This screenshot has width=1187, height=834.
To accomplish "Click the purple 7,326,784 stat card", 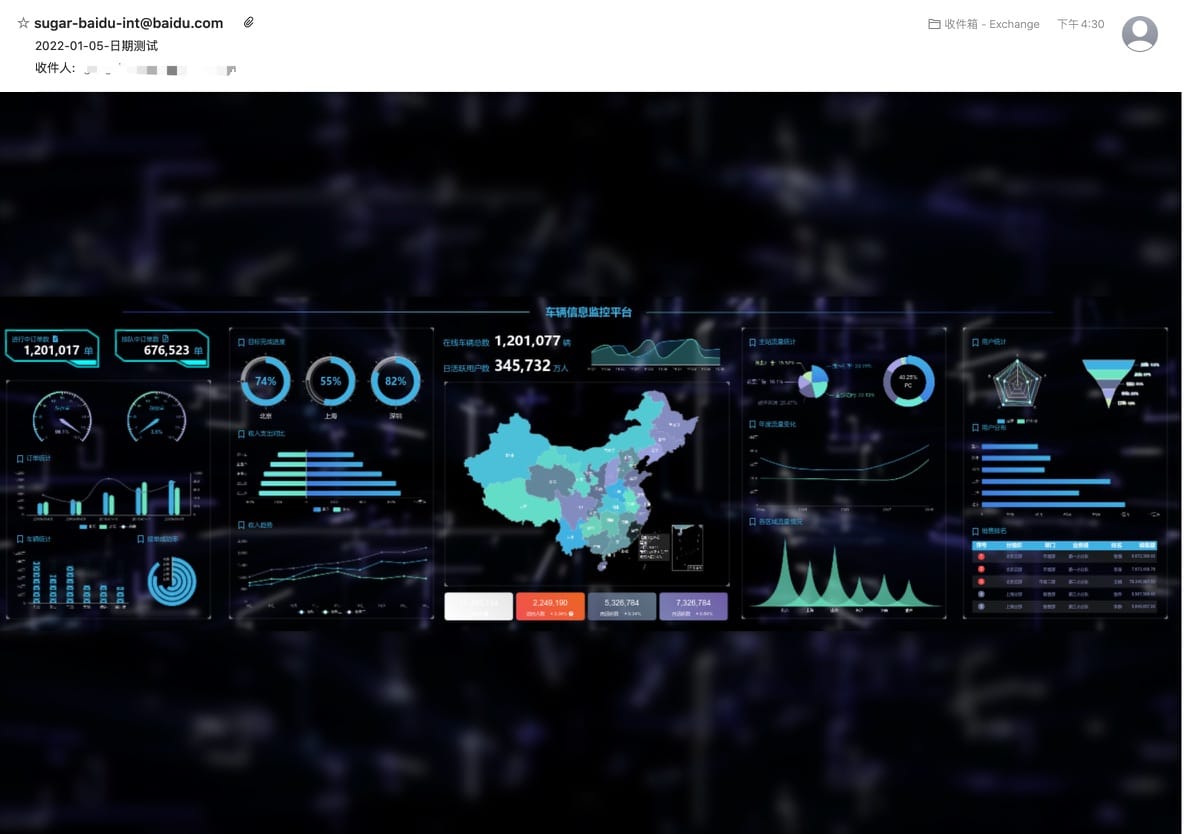I will point(693,606).
